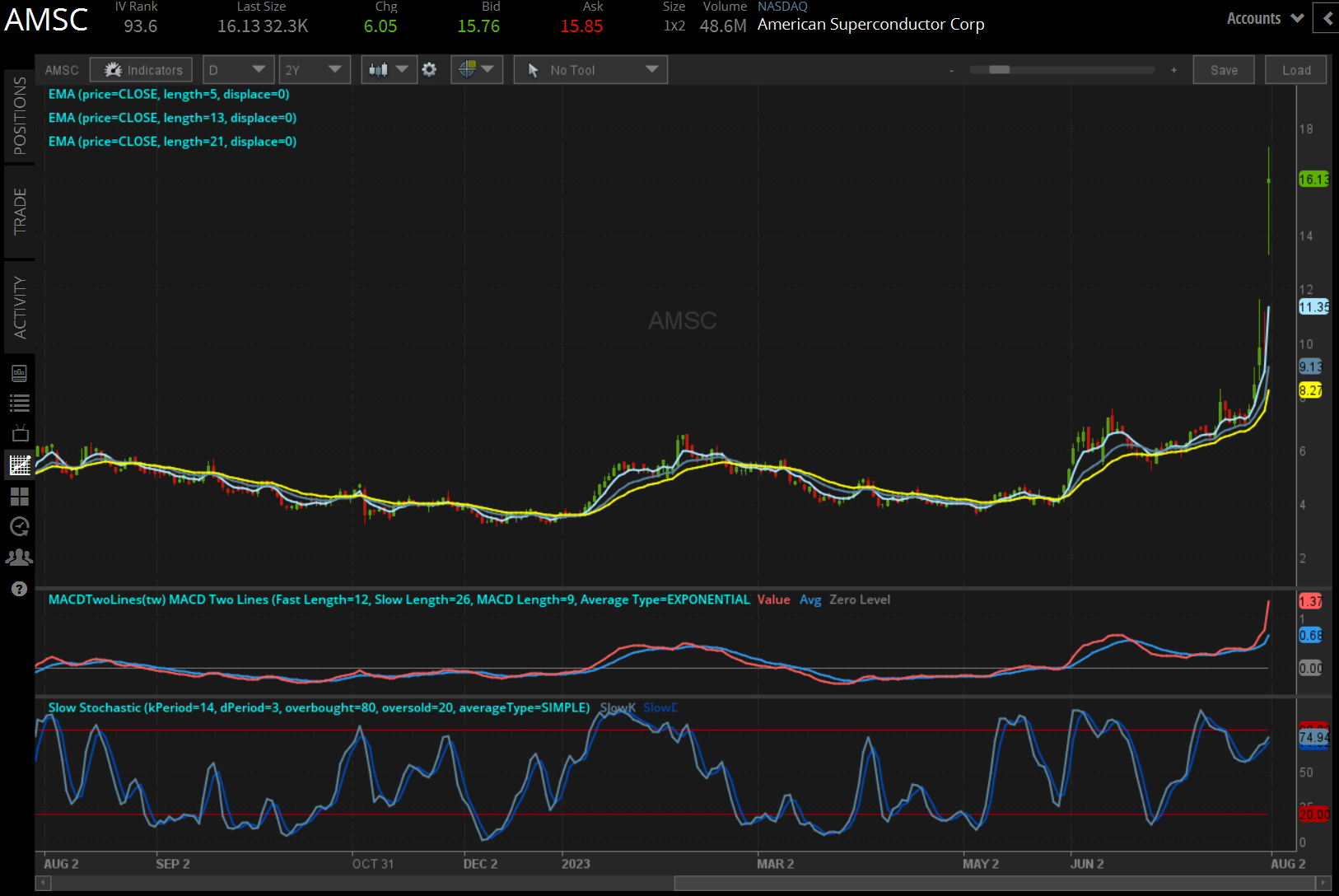This screenshot has height=896, width=1339.
Task: Click the help question mark icon
Action: [19, 588]
